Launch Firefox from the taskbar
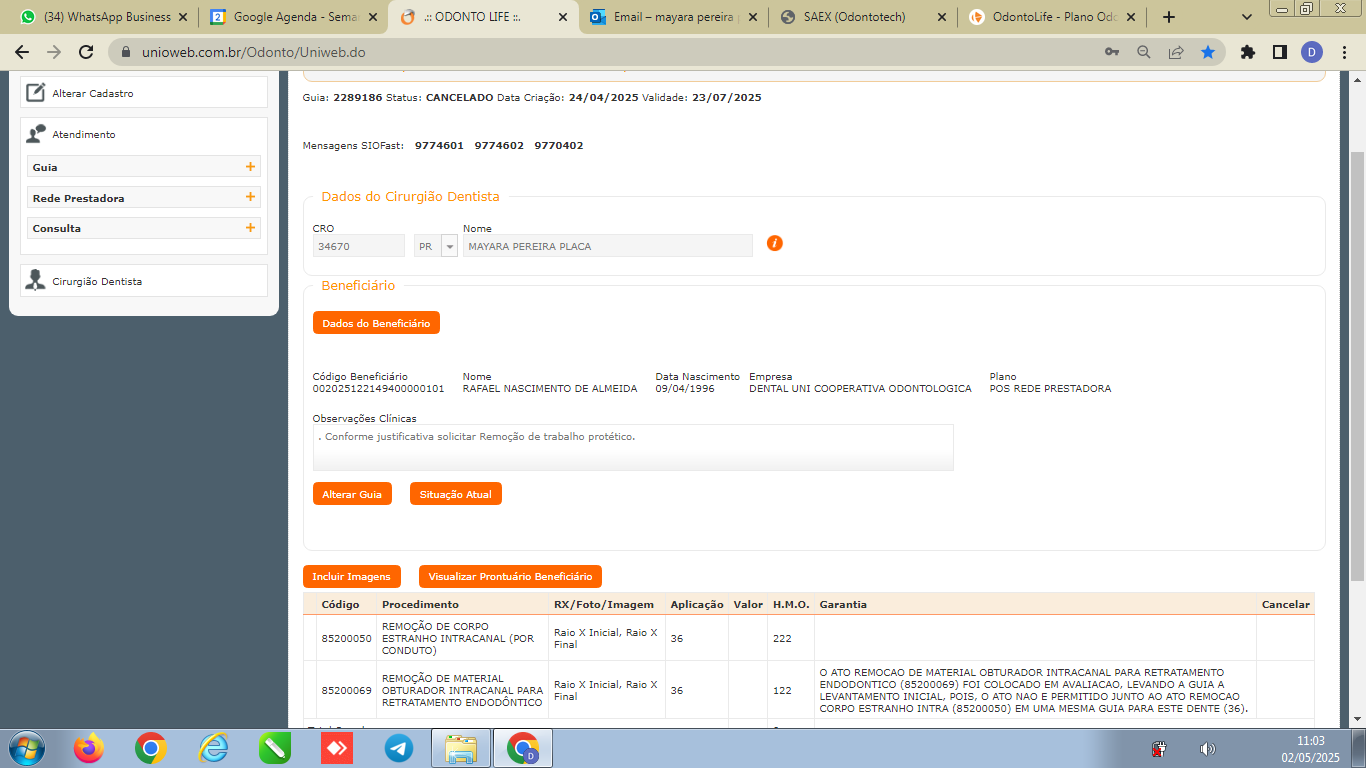 click(x=89, y=748)
